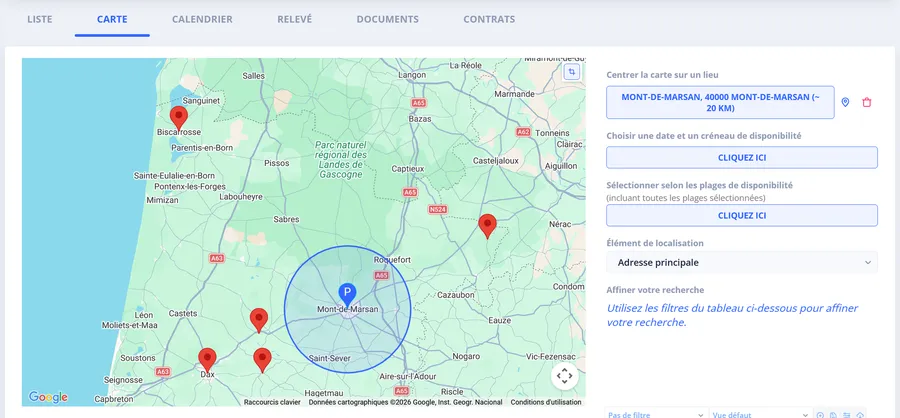
Task: Click the blue location pin icon
Action: click(x=845, y=102)
